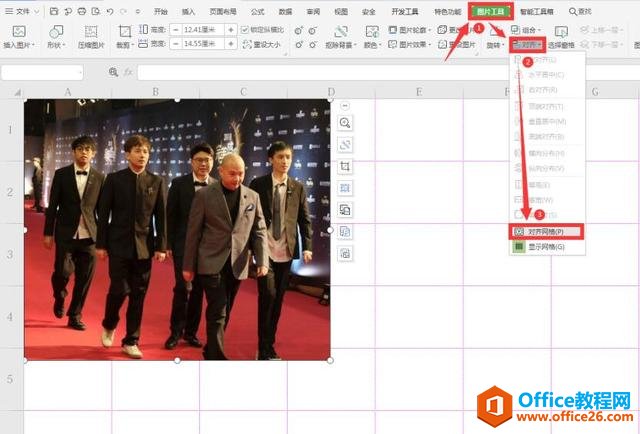The width and height of the screenshot is (640, 434).
Task: Select column E header
Action: coord(419,92)
